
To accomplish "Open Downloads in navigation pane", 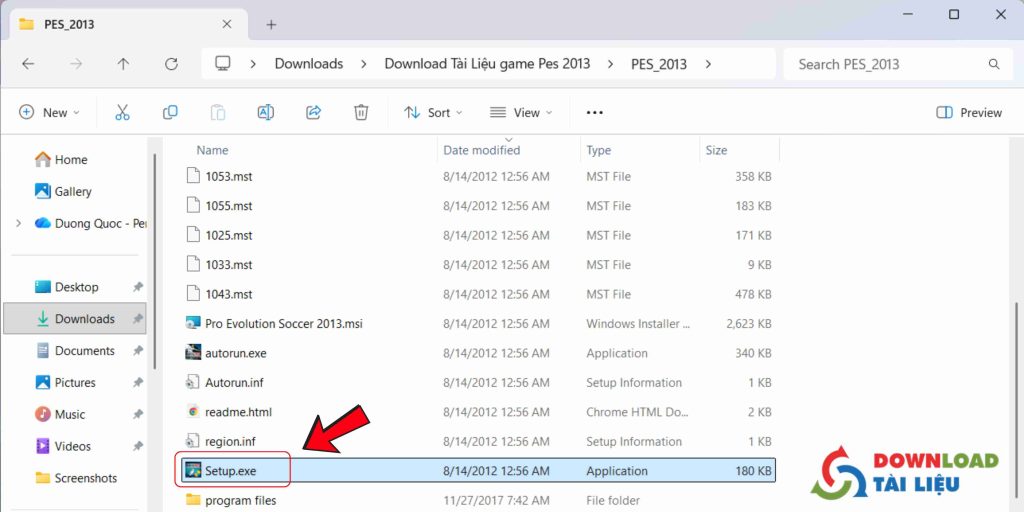I will coord(75,319).
